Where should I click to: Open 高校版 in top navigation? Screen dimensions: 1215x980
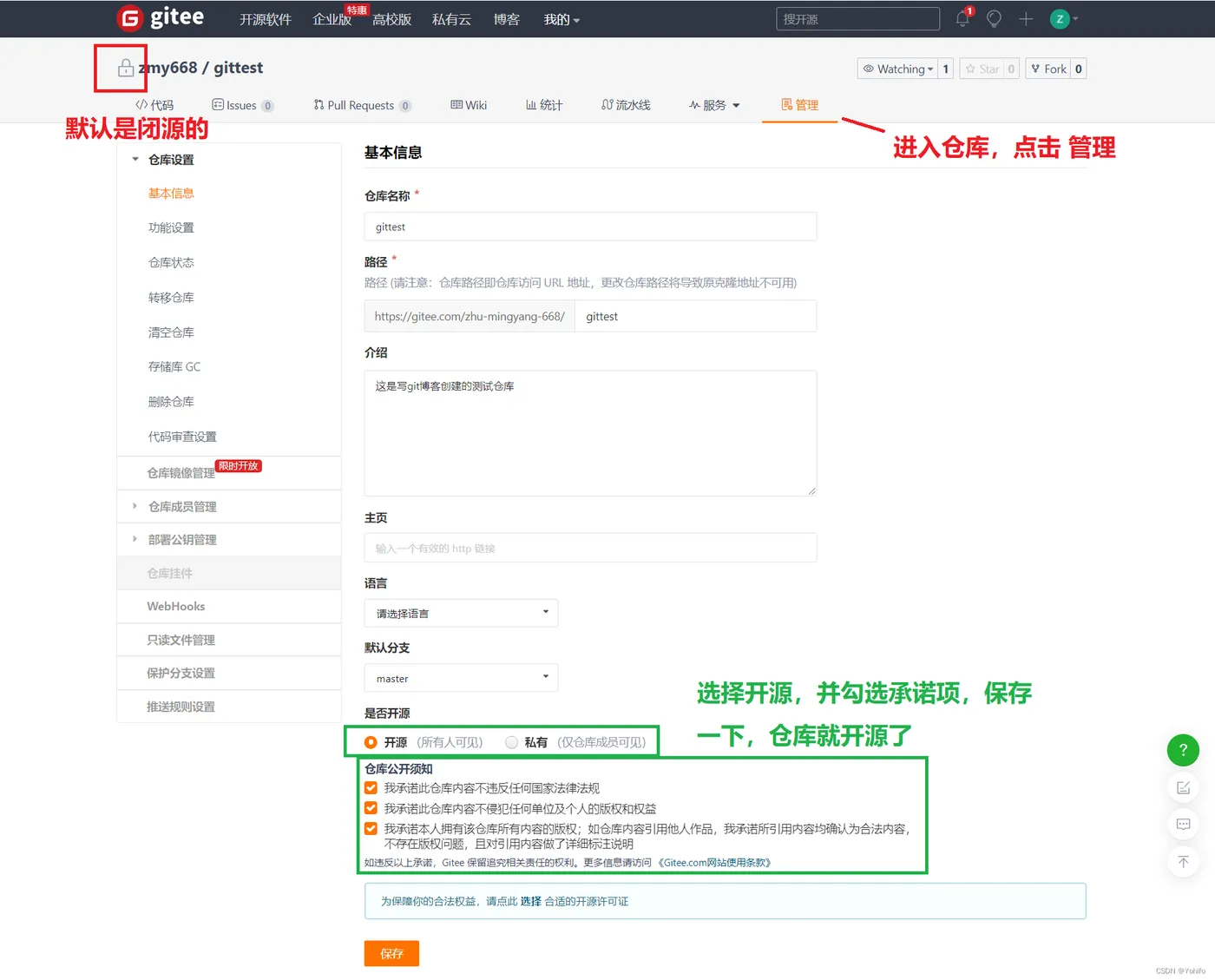click(x=391, y=19)
